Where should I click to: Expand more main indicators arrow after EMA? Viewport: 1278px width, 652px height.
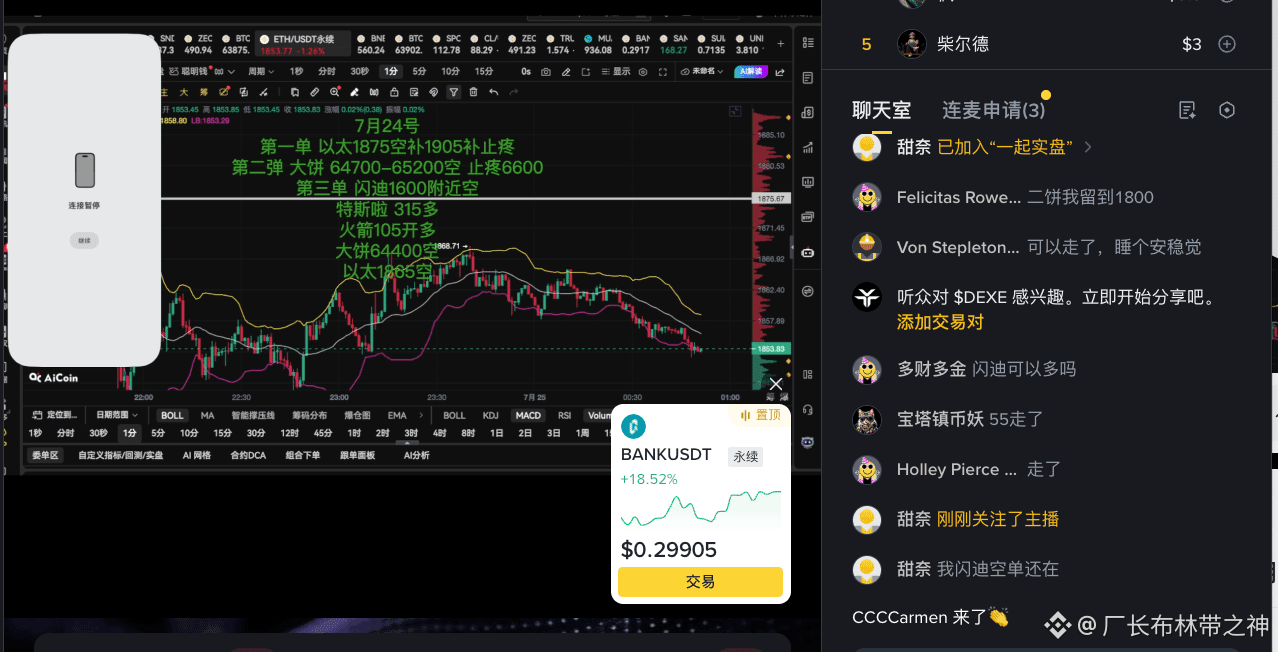click(421, 415)
